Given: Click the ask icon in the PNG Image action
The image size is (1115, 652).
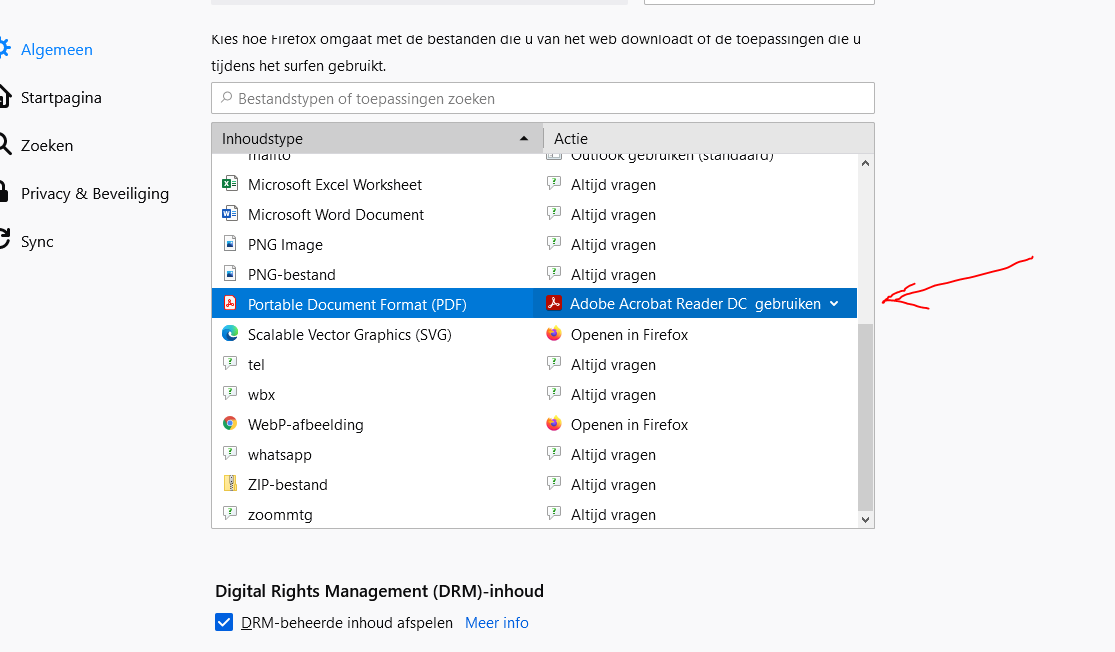Looking at the screenshot, I should [x=554, y=243].
